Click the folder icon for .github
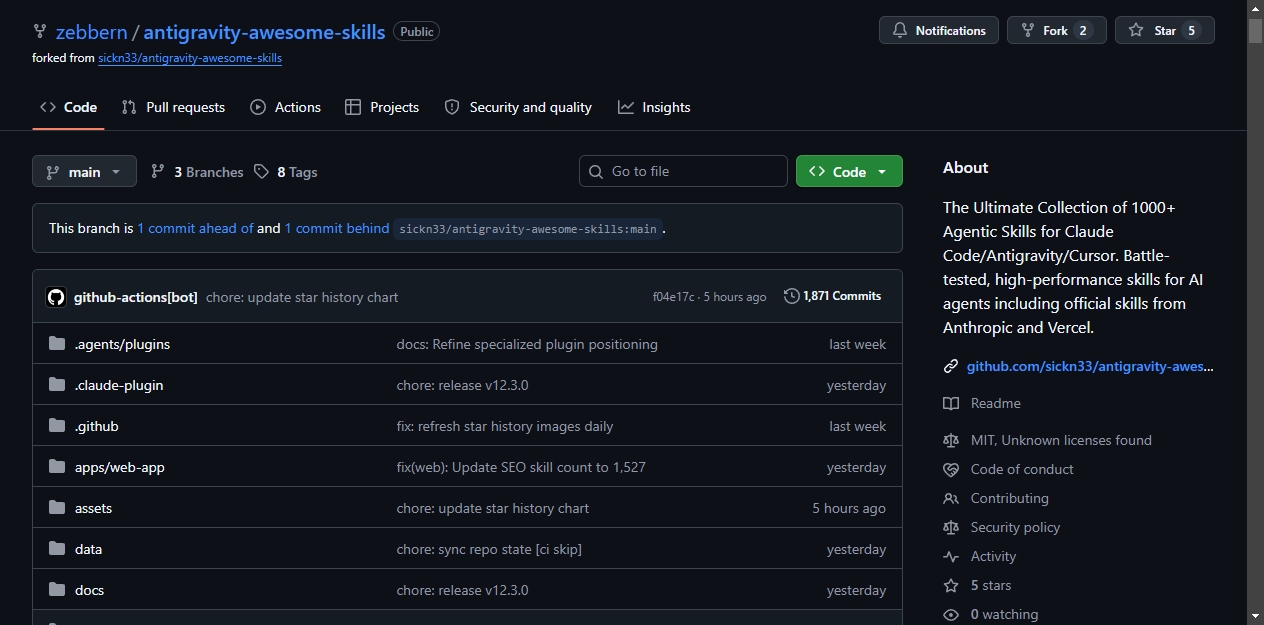 pyautogui.click(x=57, y=426)
